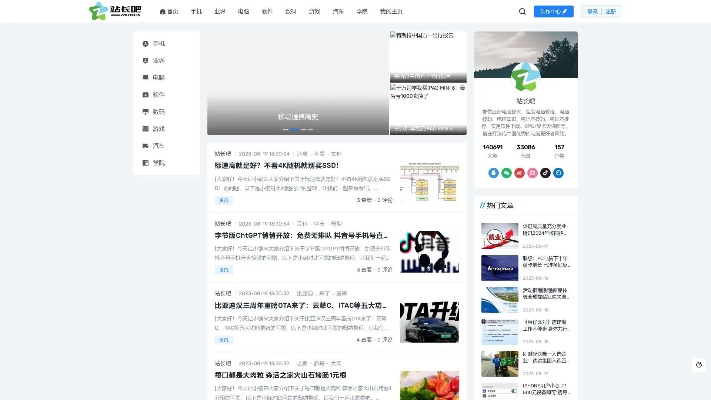
Task: Click the statistic value 157
Action: click(559, 147)
